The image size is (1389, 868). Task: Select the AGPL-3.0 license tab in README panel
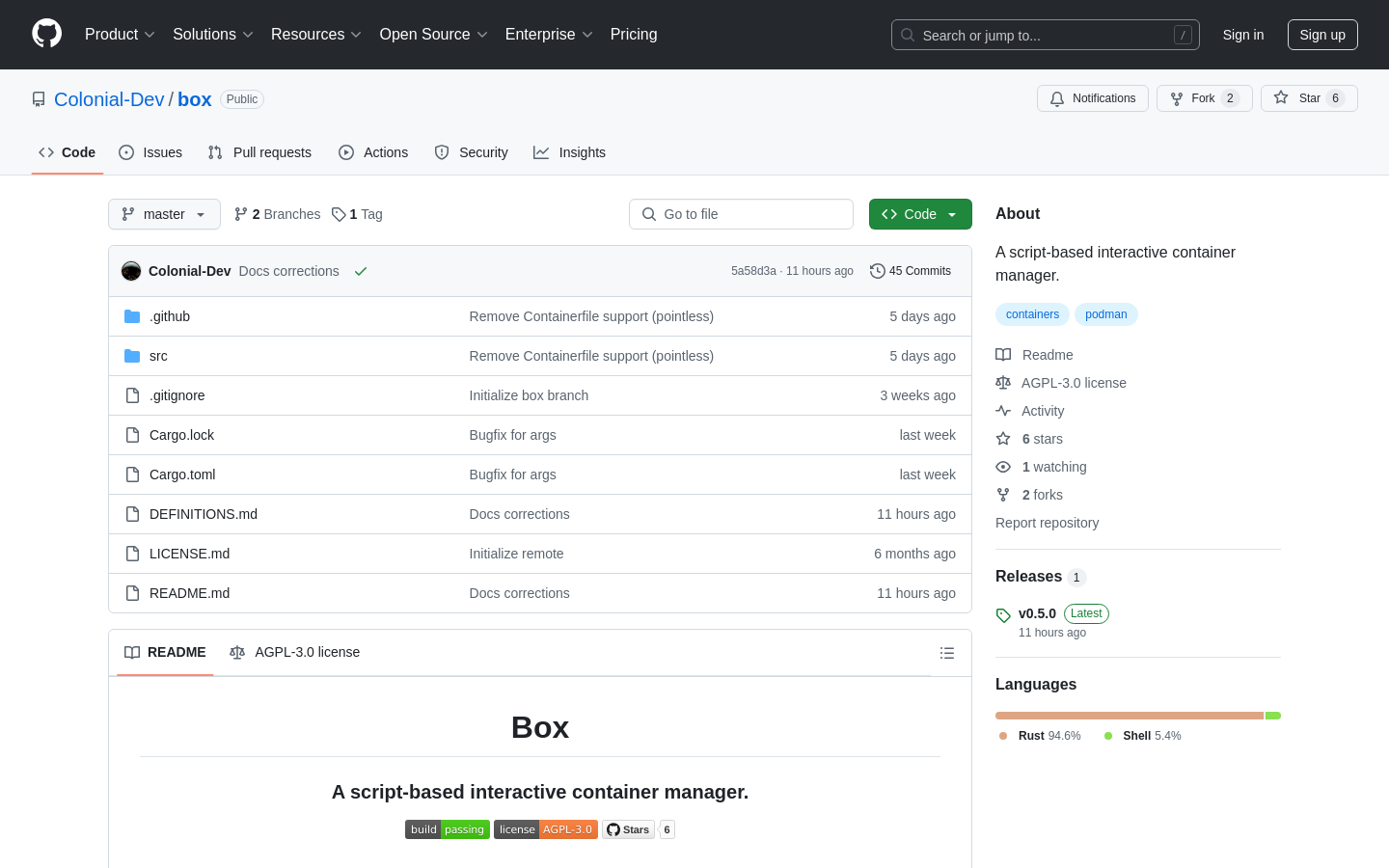(x=294, y=653)
